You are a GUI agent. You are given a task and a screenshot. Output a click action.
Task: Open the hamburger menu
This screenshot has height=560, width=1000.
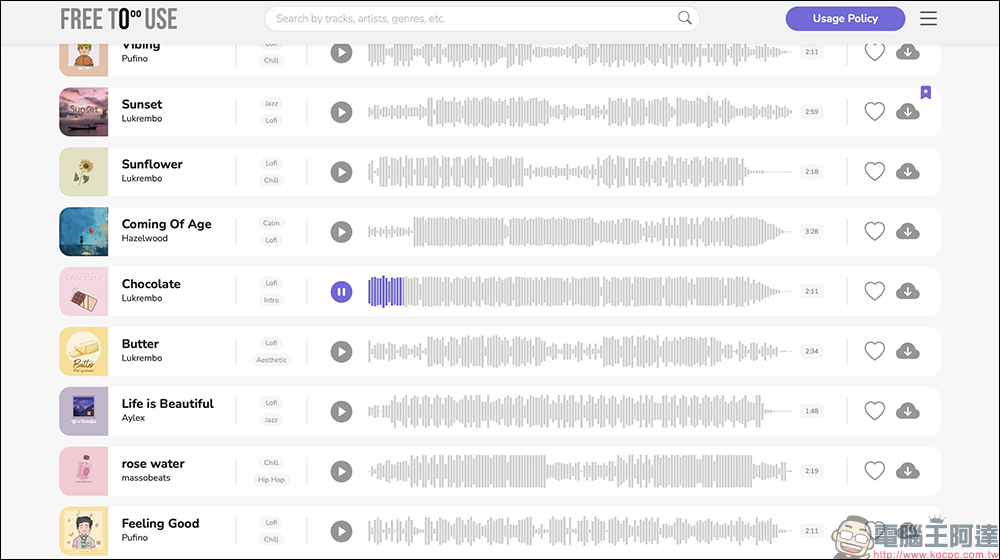coord(928,18)
